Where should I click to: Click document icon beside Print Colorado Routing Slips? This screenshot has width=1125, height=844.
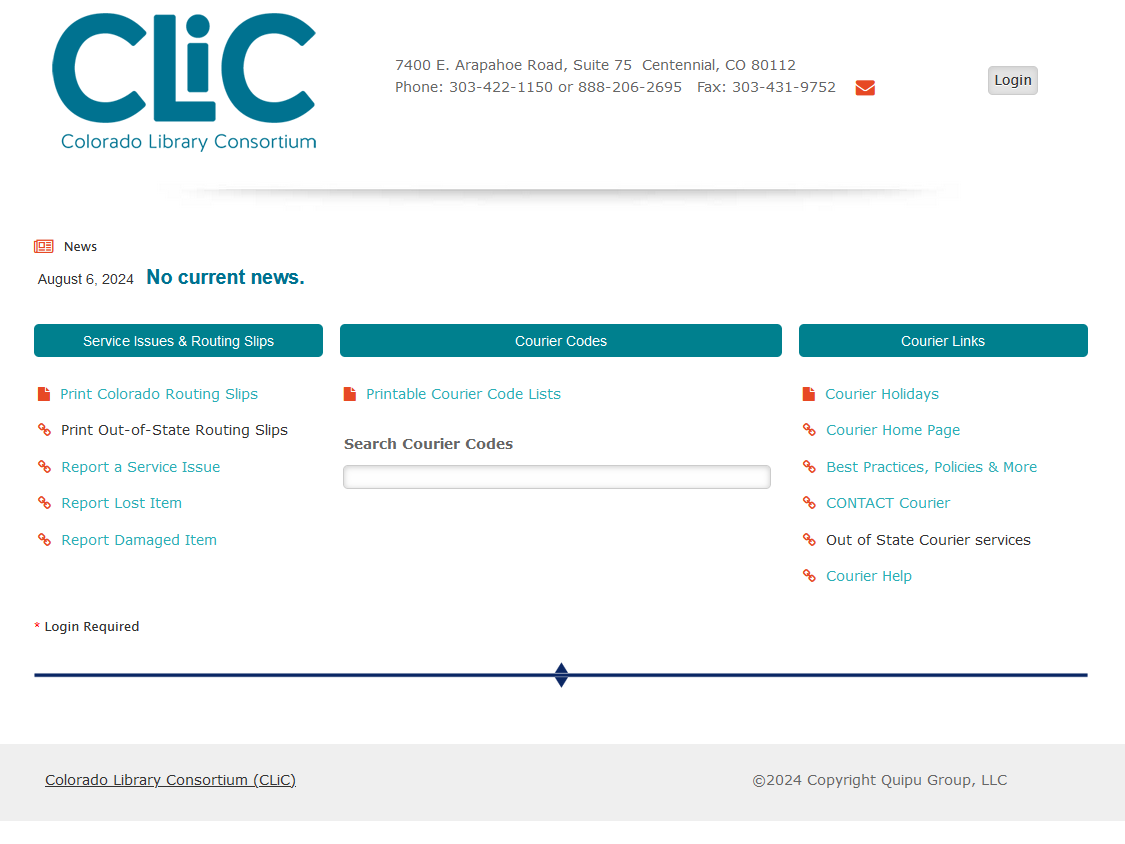click(x=43, y=394)
